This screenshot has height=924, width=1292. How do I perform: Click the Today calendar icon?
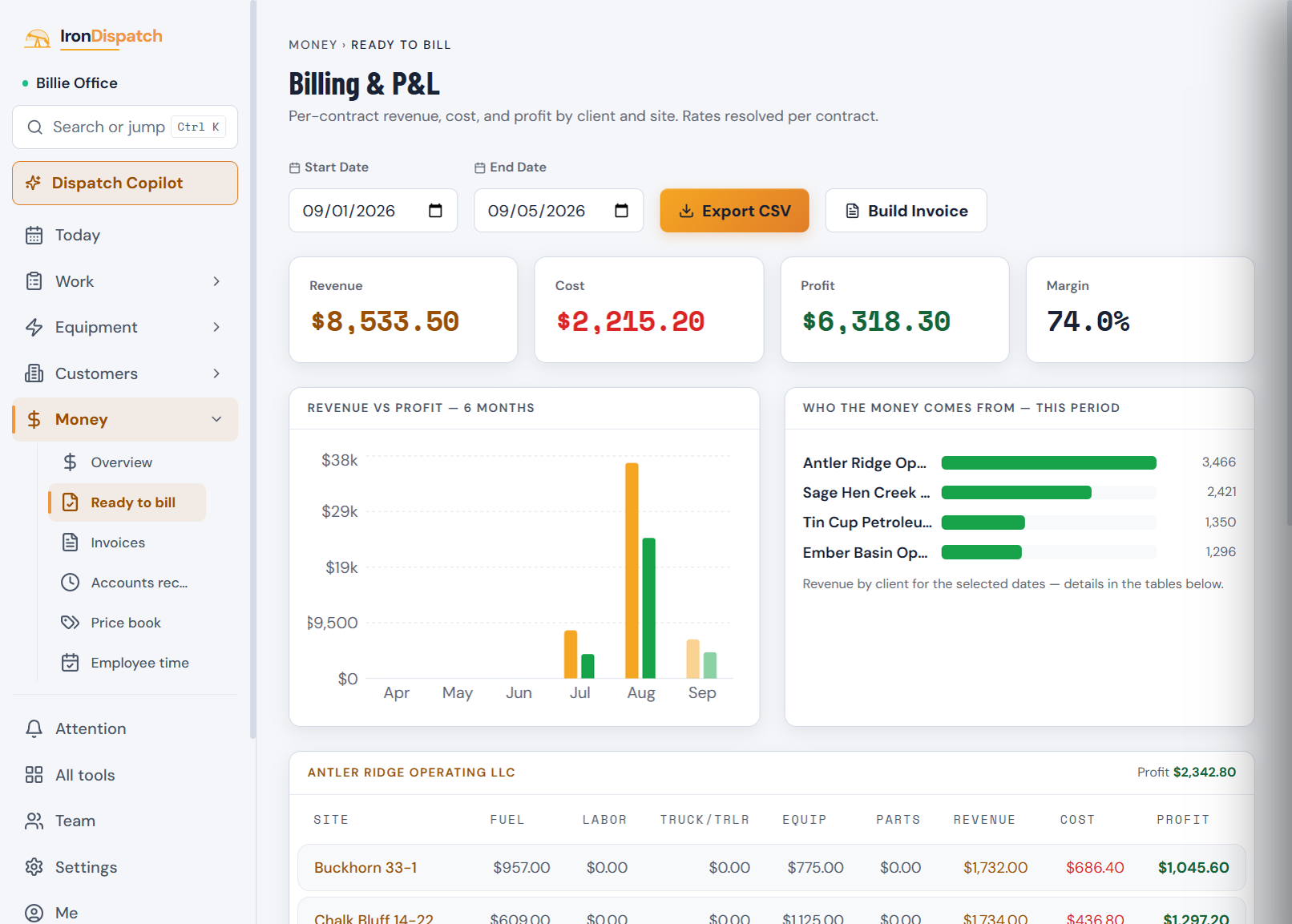(x=34, y=235)
